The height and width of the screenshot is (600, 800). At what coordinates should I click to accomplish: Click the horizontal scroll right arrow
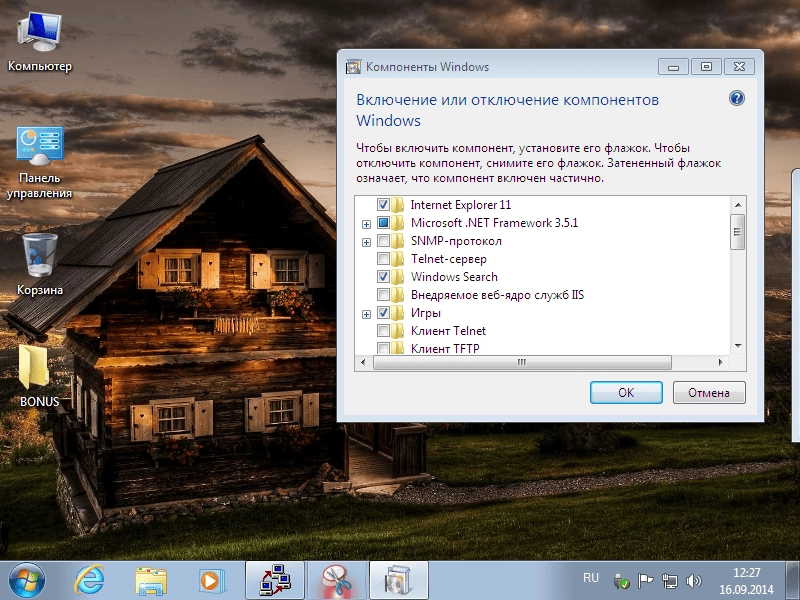pyautogui.click(x=720, y=362)
